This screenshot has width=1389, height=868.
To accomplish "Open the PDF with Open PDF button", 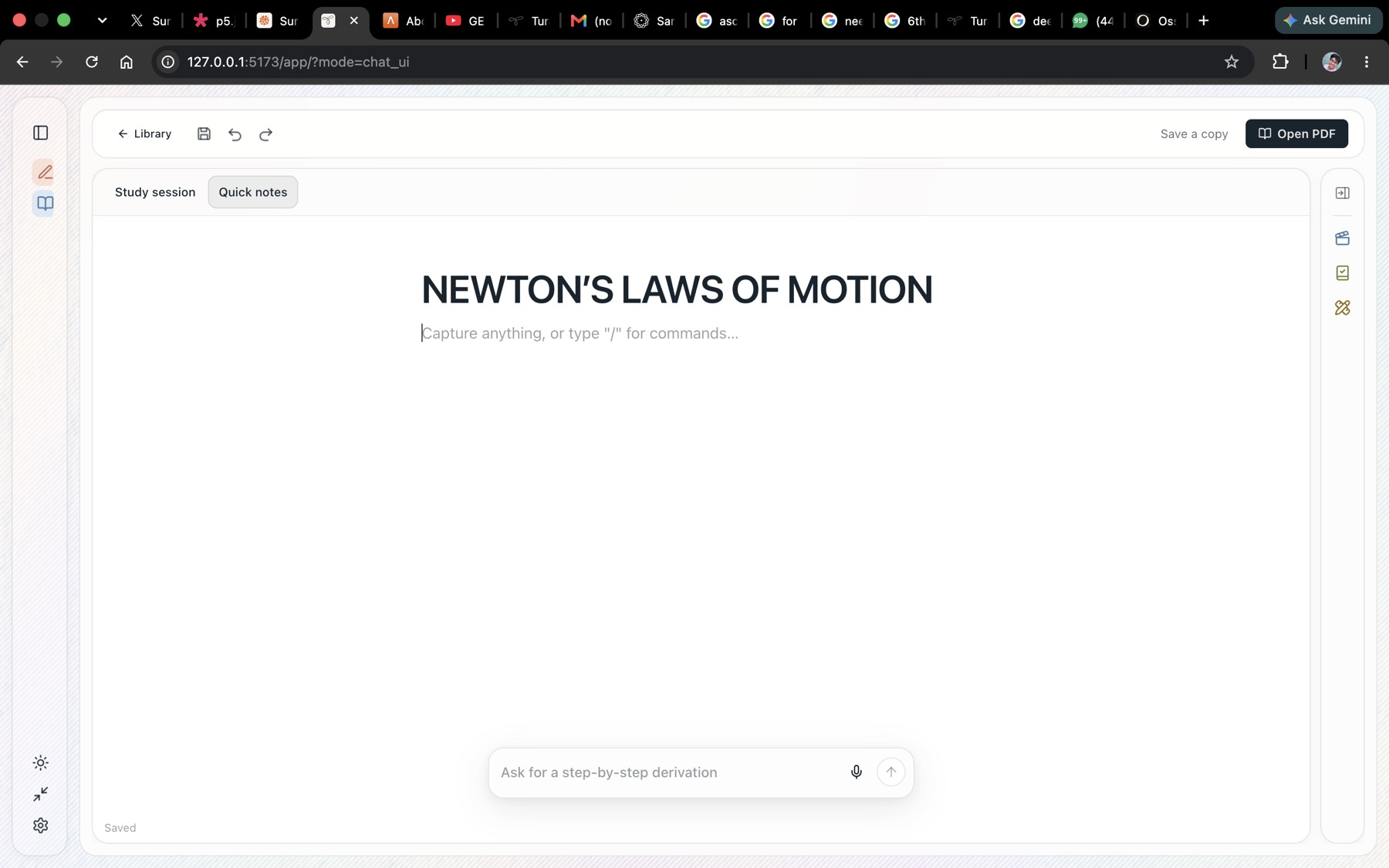I will point(1296,133).
